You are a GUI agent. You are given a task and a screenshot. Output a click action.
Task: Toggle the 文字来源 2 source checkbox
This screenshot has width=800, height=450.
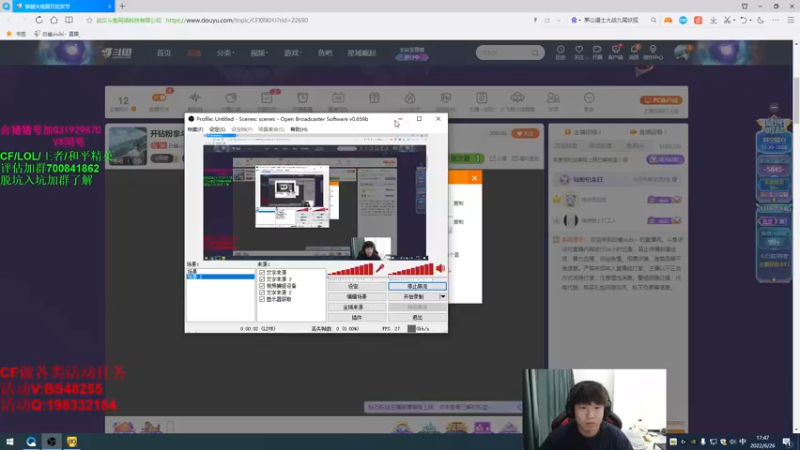(262, 292)
